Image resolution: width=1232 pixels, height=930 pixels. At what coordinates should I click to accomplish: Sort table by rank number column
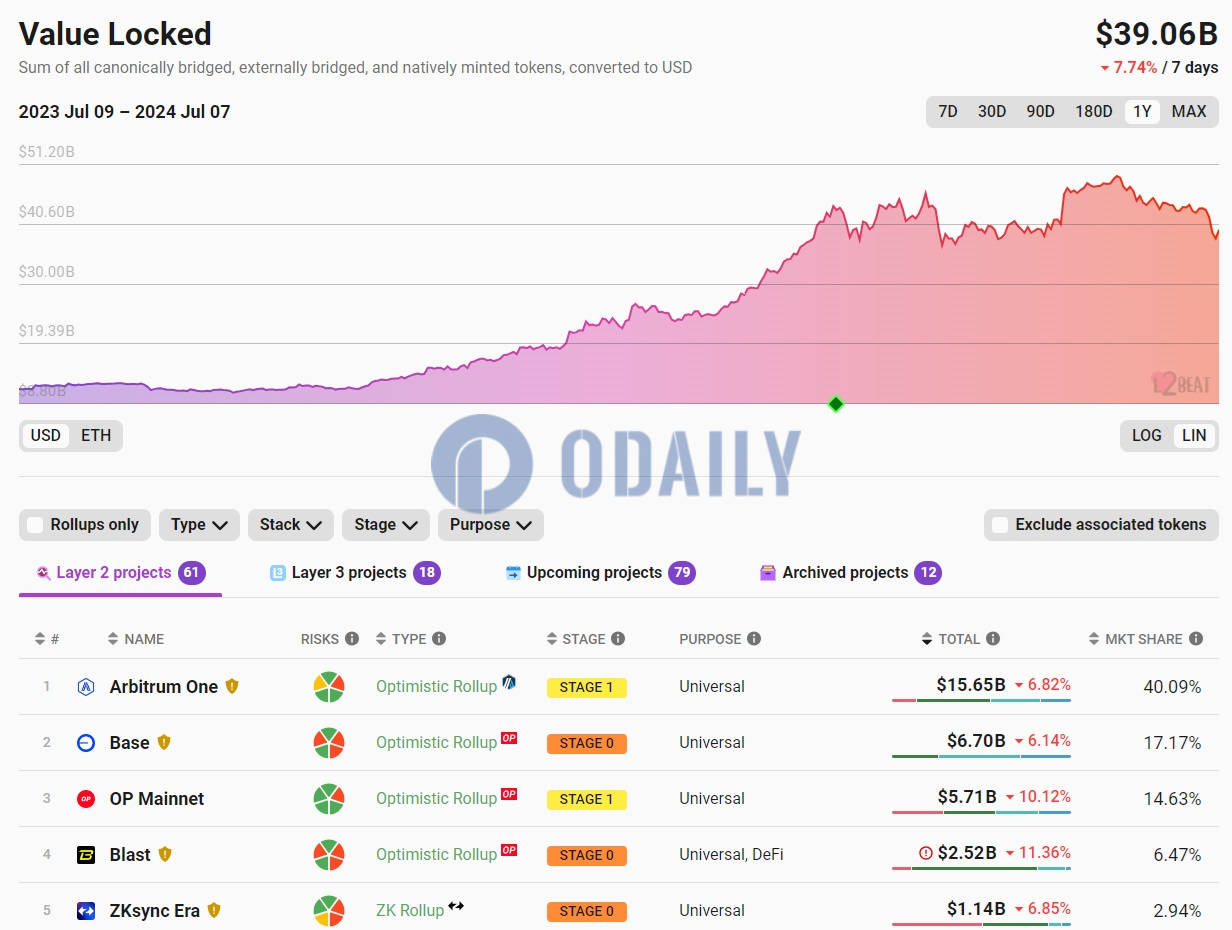click(x=46, y=639)
